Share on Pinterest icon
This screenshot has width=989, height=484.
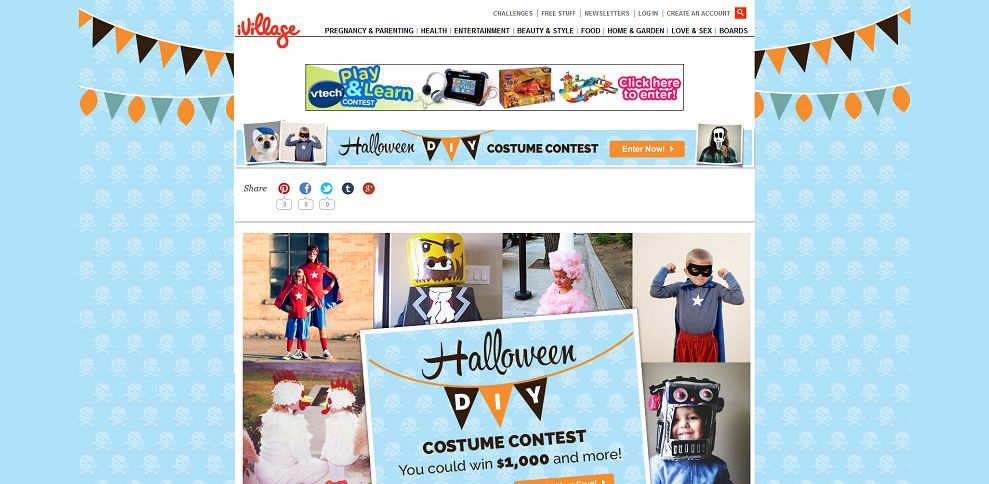pyautogui.click(x=284, y=188)
